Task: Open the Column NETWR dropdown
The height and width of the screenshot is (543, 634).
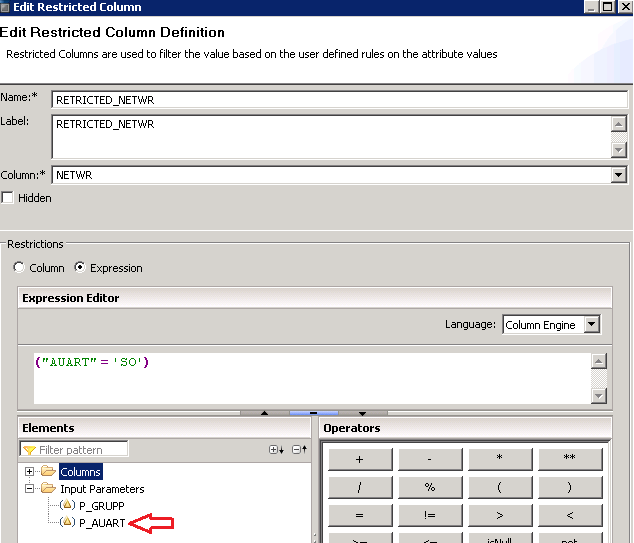Action: click(x=619, y=175)
